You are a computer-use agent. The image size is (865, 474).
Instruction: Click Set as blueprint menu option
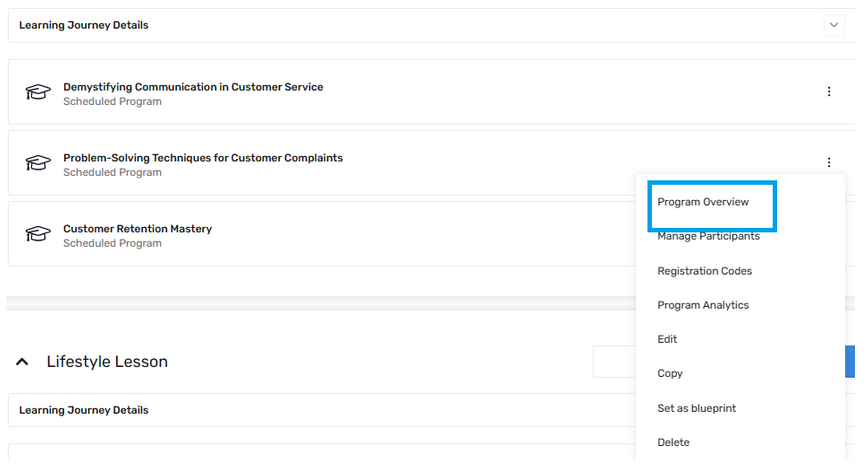click(696, 408)
